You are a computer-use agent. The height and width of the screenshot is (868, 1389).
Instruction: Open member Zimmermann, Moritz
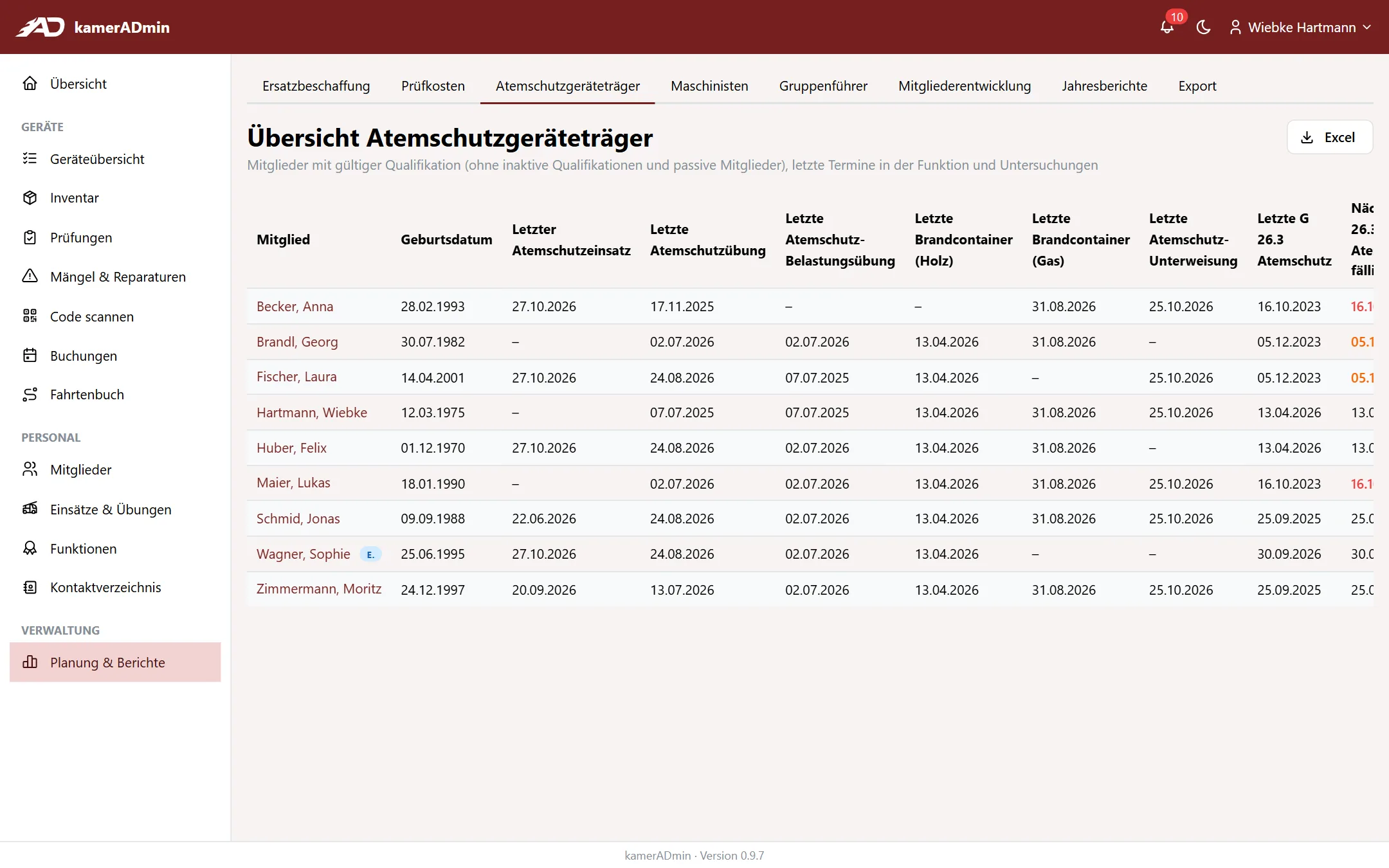[319, 589]
